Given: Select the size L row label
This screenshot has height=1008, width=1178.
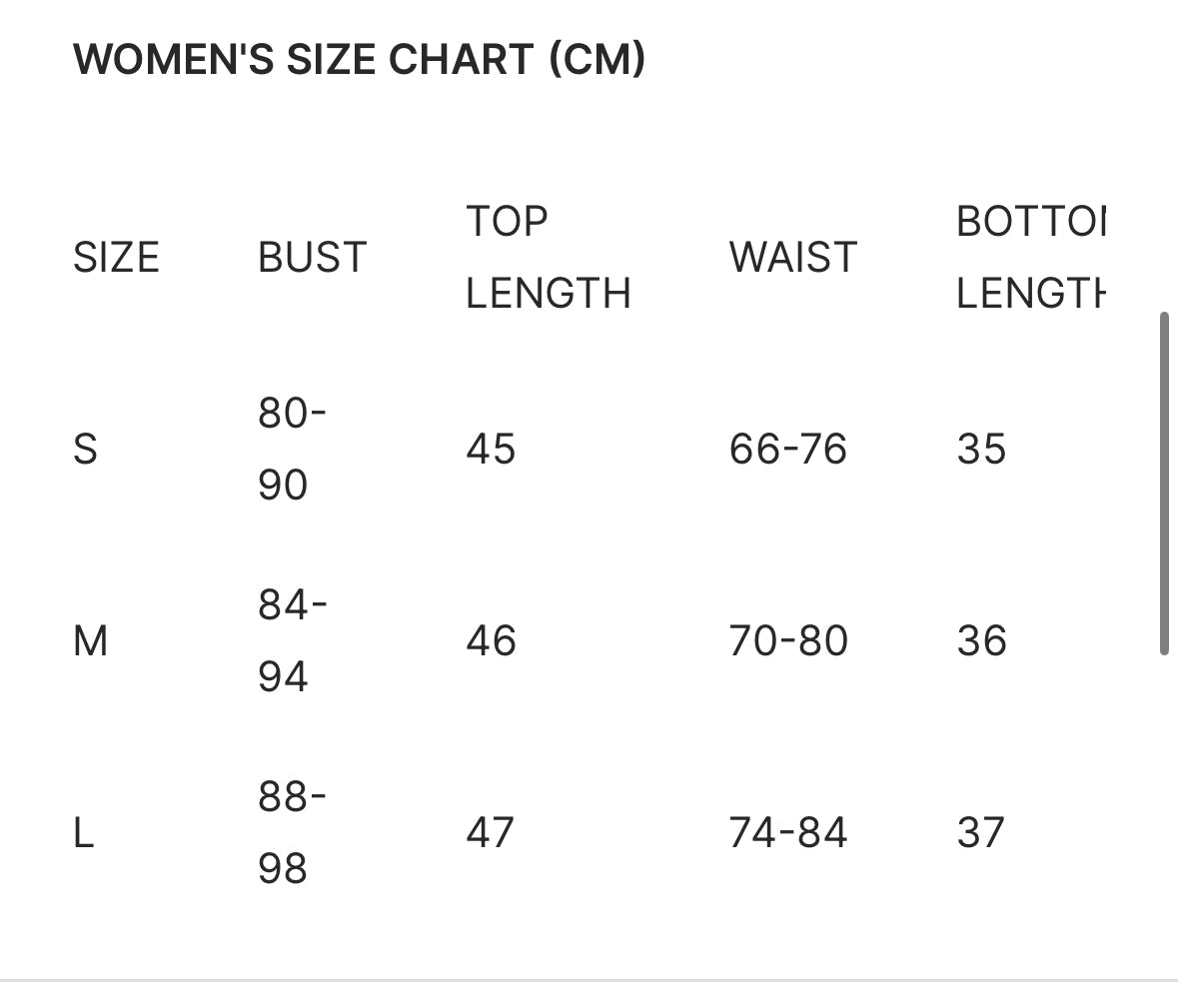Looking at the screenshot, I should pos(84,833).
